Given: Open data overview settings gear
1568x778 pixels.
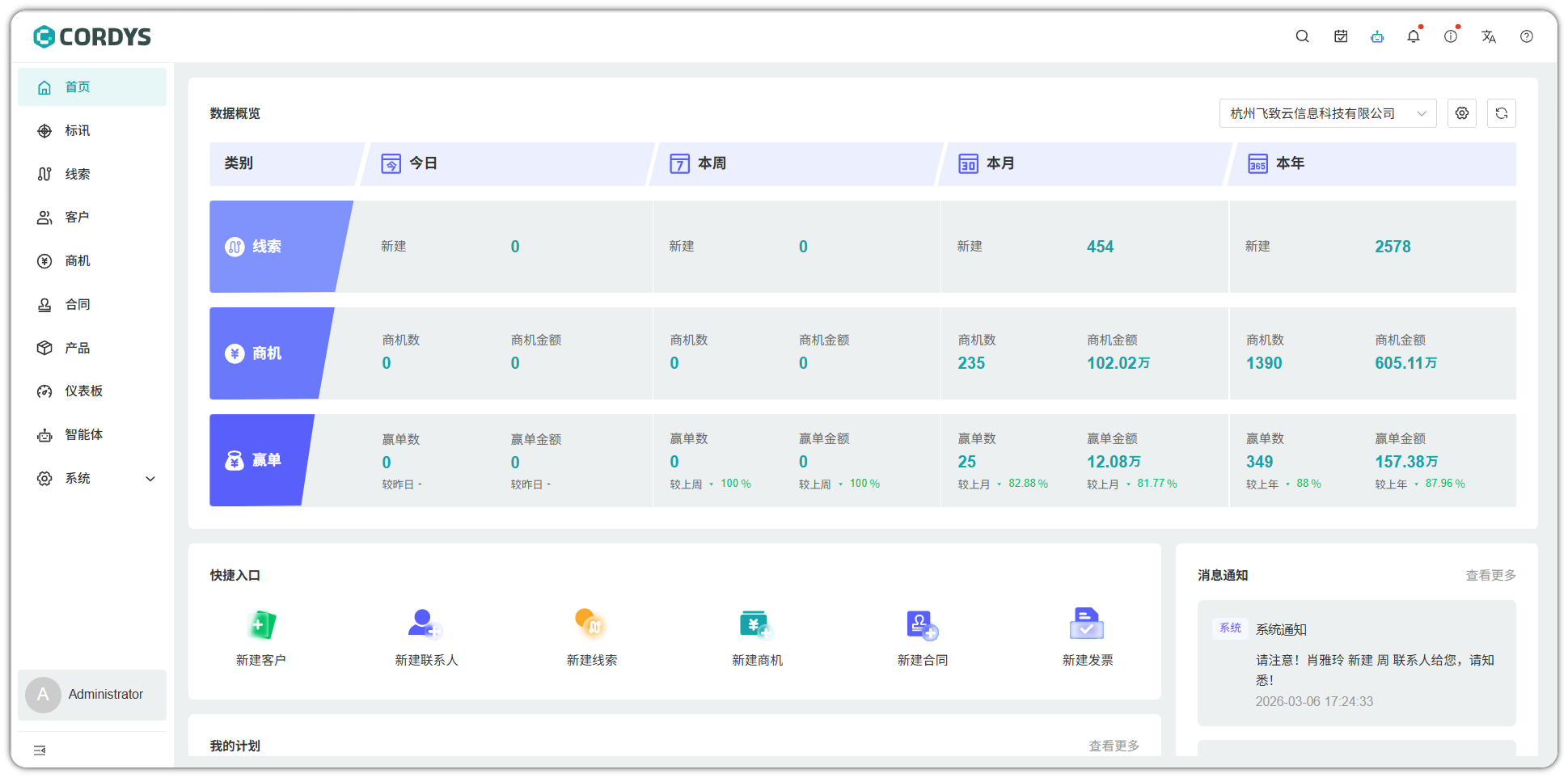Looking at the screenshot, I should [1462, 113].
